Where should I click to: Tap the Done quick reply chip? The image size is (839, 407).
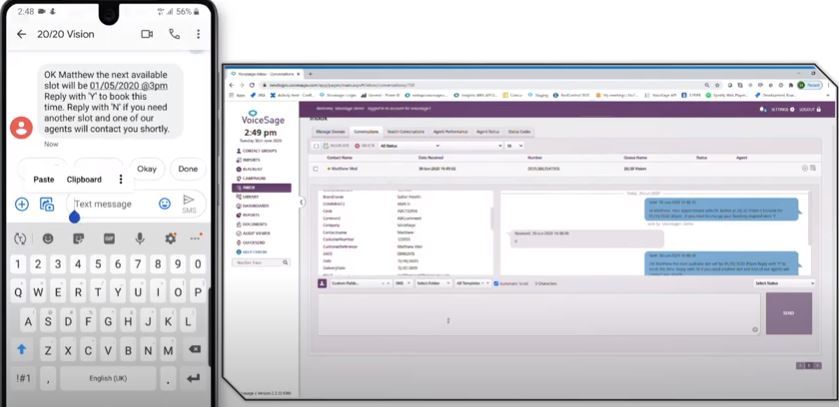pos(188,168)
